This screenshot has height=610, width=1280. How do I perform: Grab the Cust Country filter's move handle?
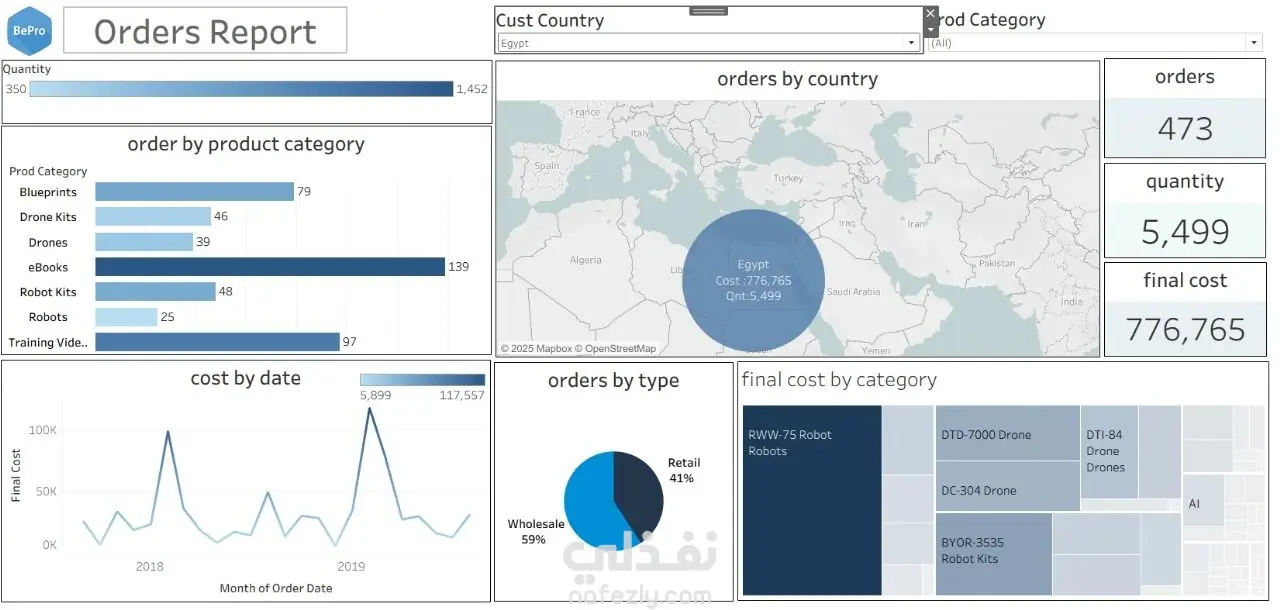tap(708, 11)
